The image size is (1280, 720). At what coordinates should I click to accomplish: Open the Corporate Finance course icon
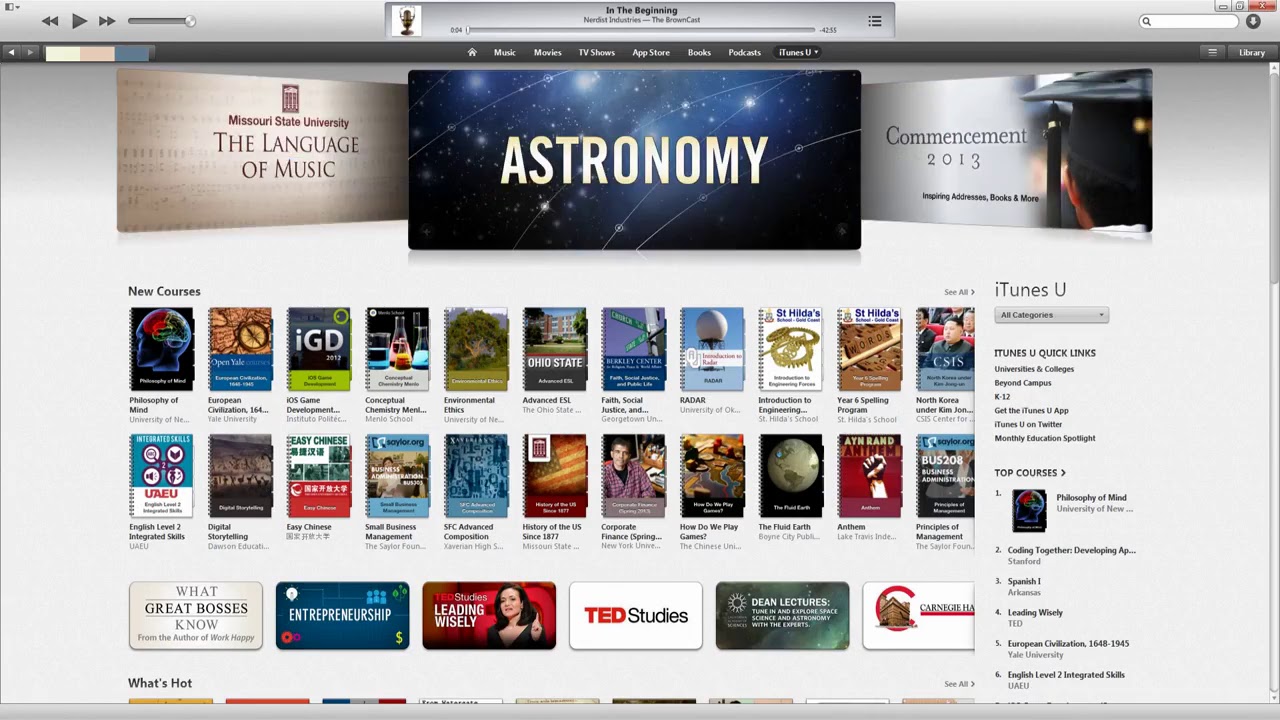[x=633, y=476]
